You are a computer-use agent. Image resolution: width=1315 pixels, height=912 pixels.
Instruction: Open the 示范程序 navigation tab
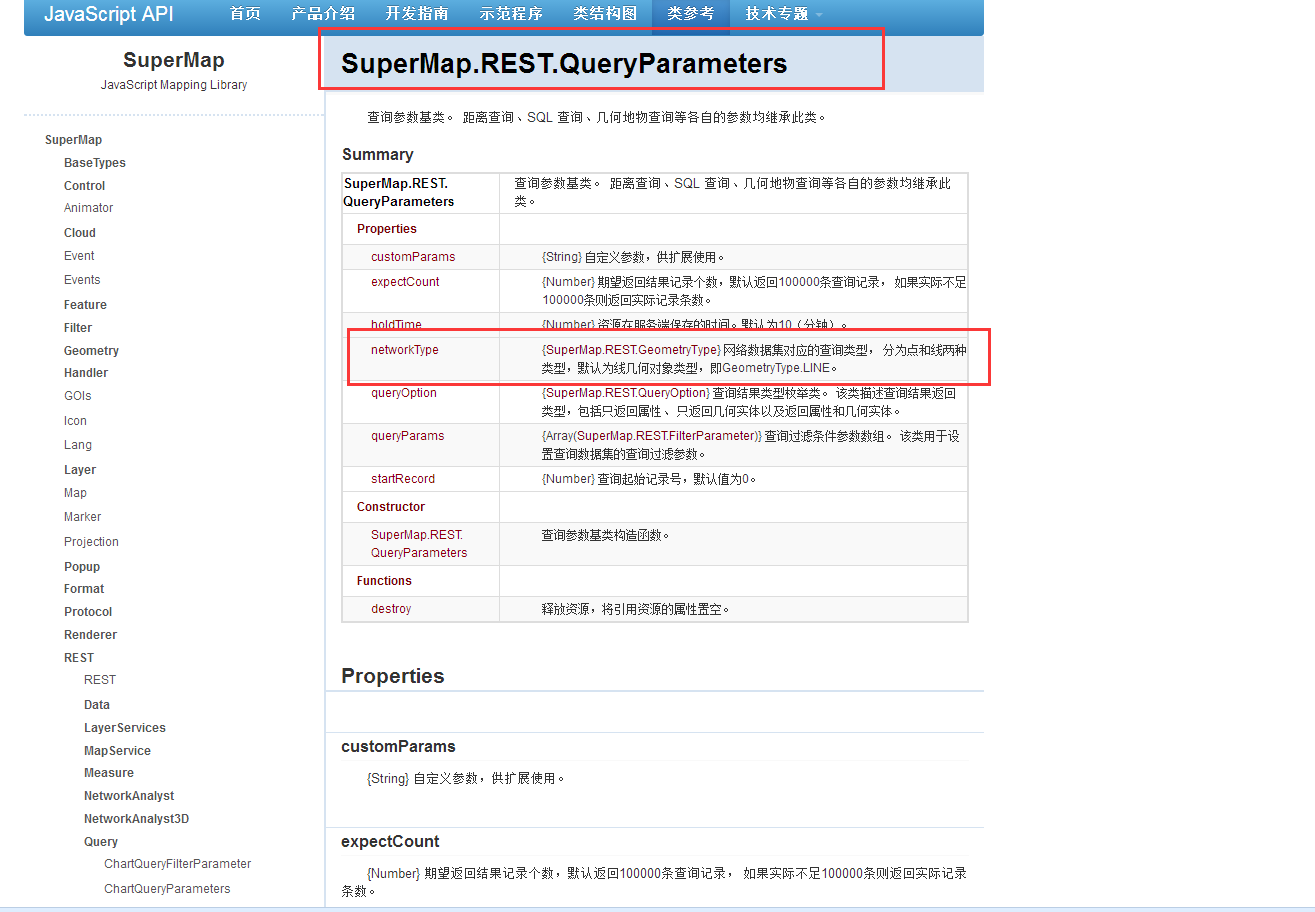[x=511, y=14]
